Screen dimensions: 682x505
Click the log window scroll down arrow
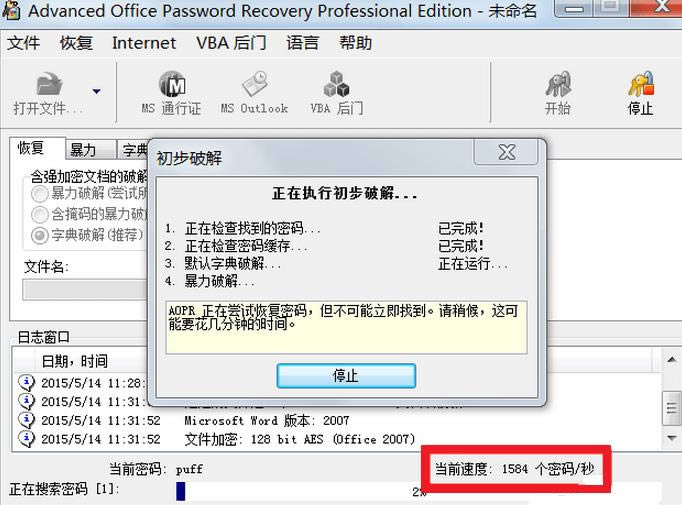coord(672,438)
